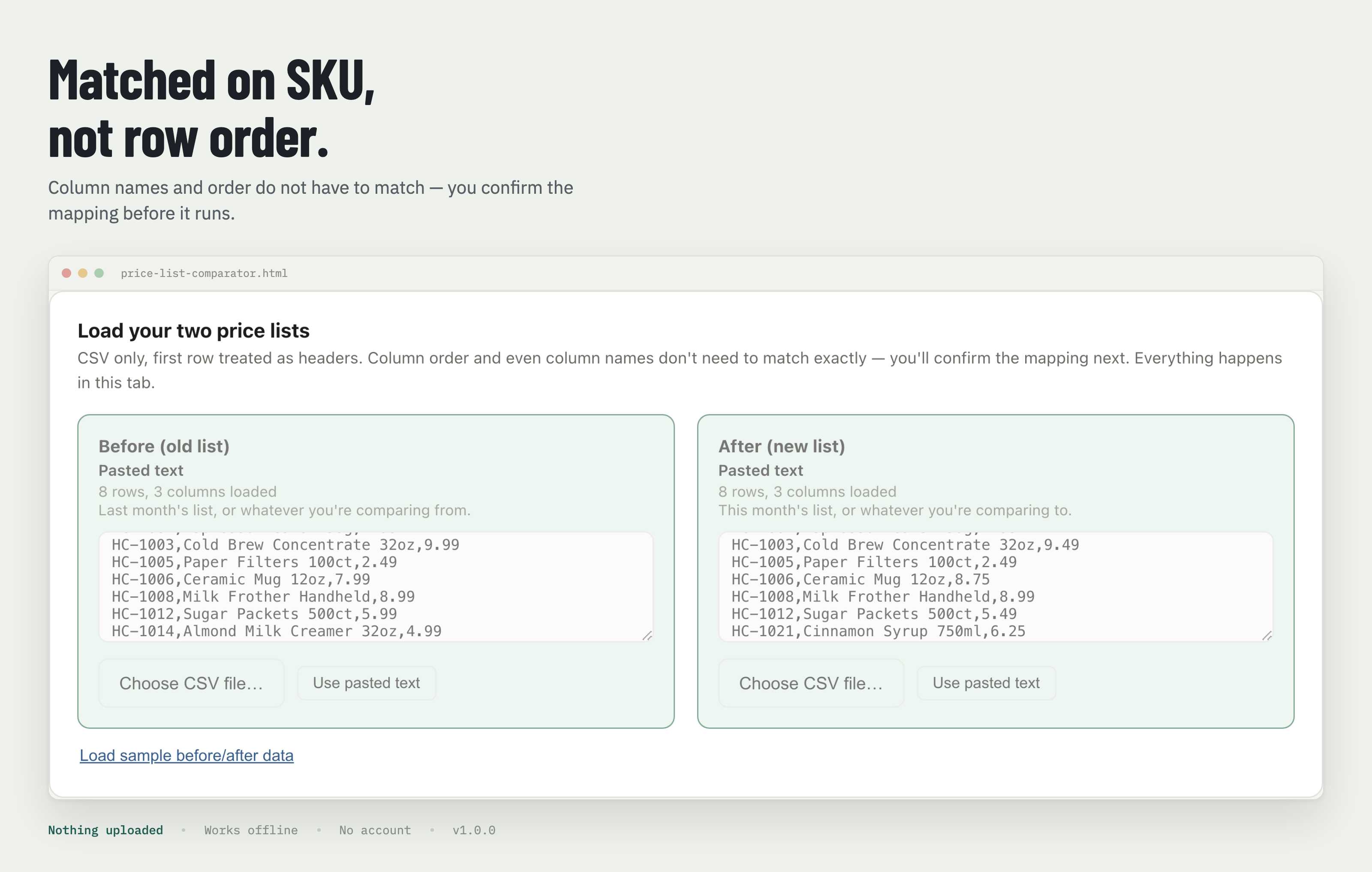Click the Sugar Packets 500ct,5.99 line
Image resolution: width=1372 pixels, height=872 pixels.
click(254, 614)
